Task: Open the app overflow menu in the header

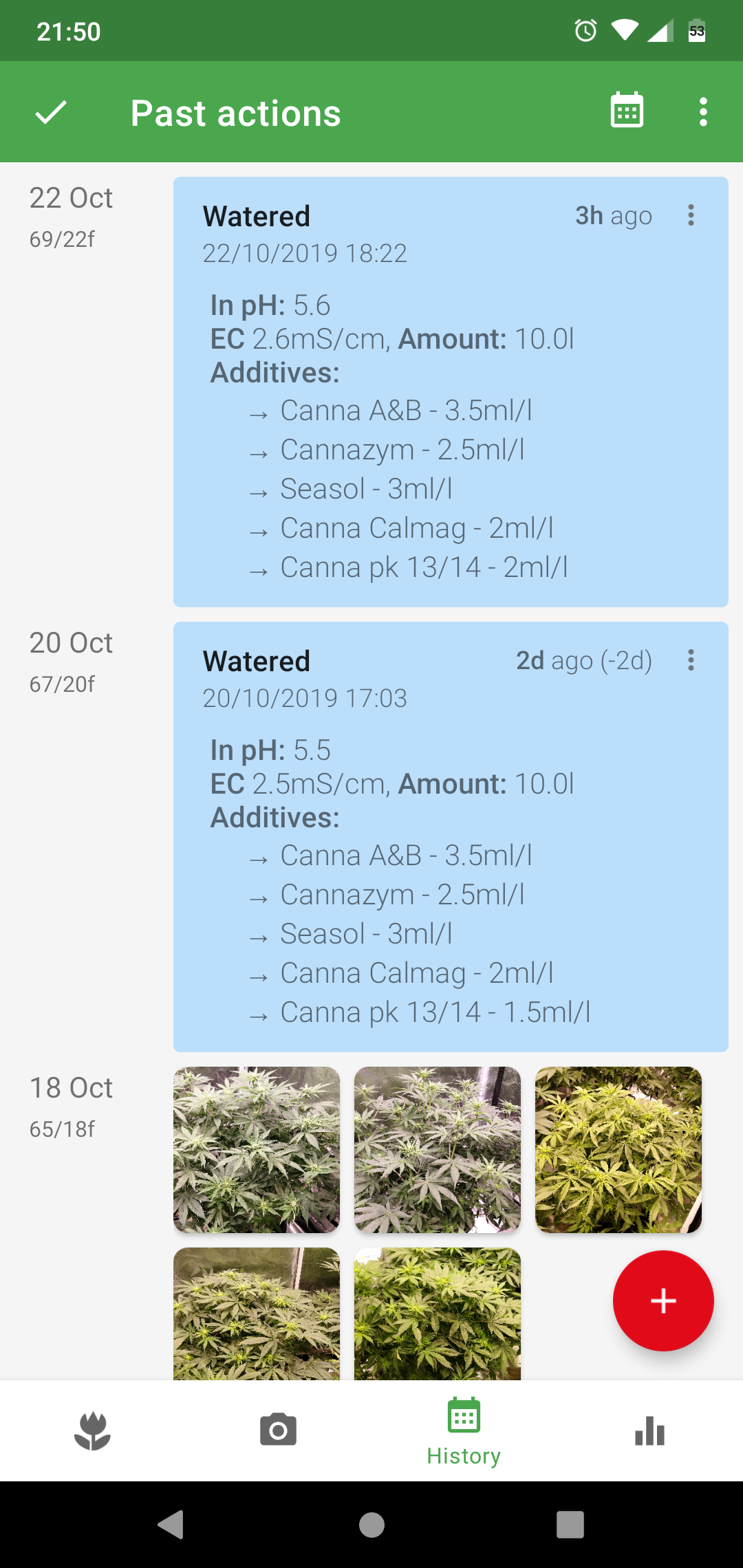Action: tap(702, 112)
